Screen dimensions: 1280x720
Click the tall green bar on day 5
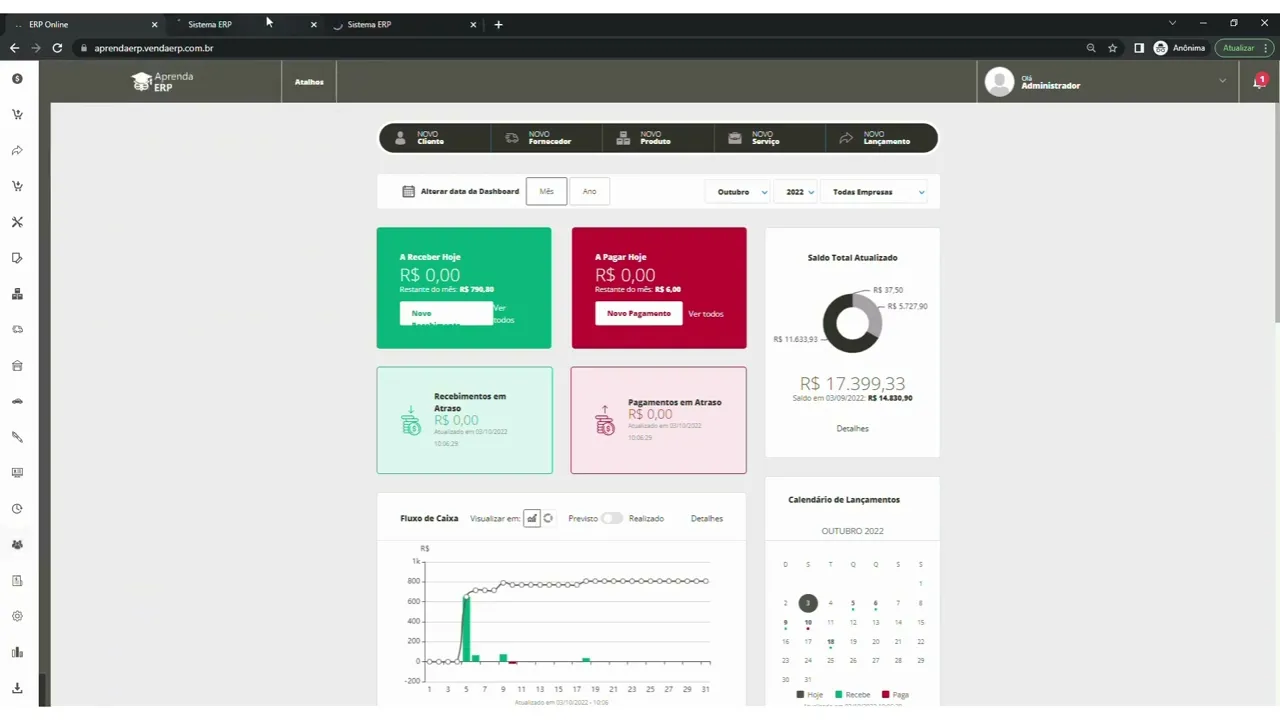tap(466, 628)
